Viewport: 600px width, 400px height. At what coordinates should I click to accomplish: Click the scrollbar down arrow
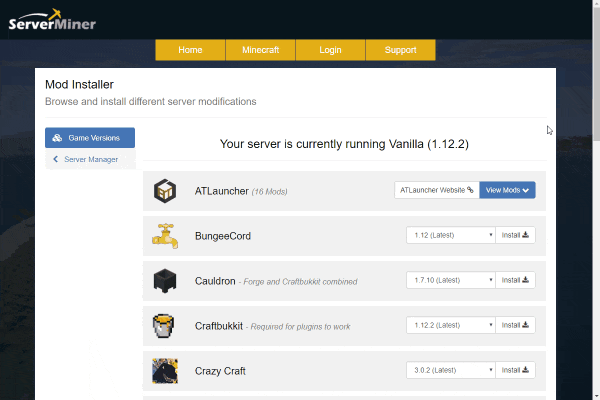596,396
